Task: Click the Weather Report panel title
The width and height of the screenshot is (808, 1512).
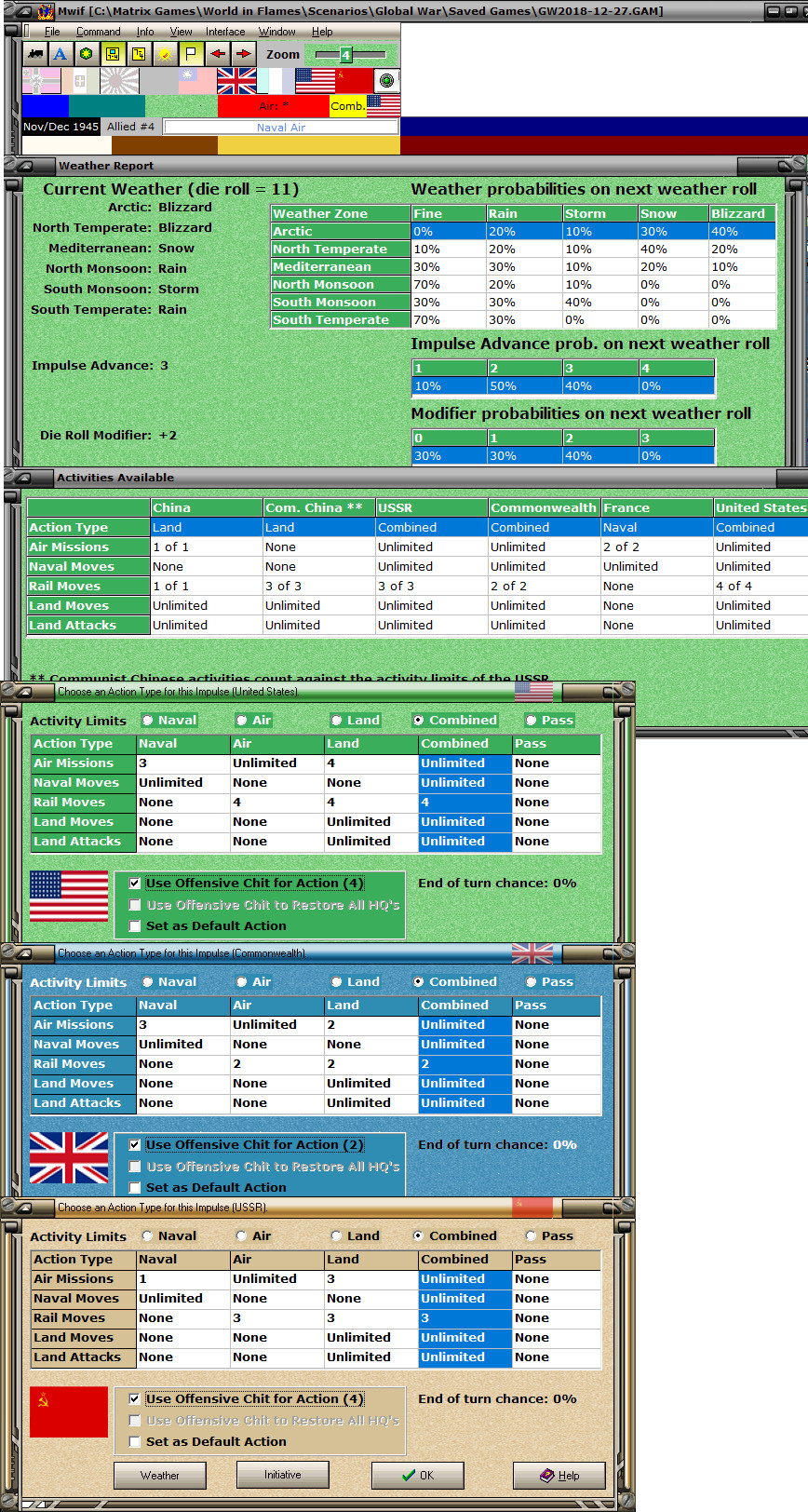Action: (x=106, y=166)
